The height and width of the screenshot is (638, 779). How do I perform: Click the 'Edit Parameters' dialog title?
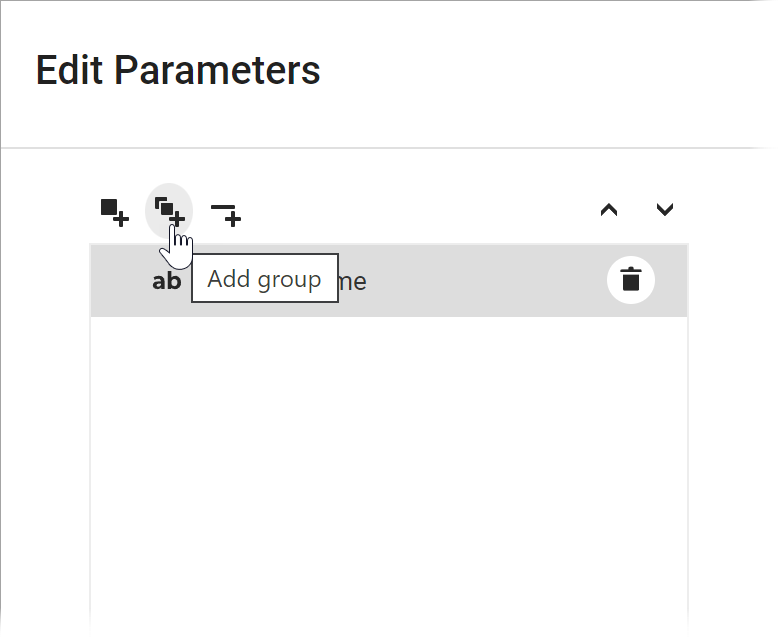[x=178, y=71]
